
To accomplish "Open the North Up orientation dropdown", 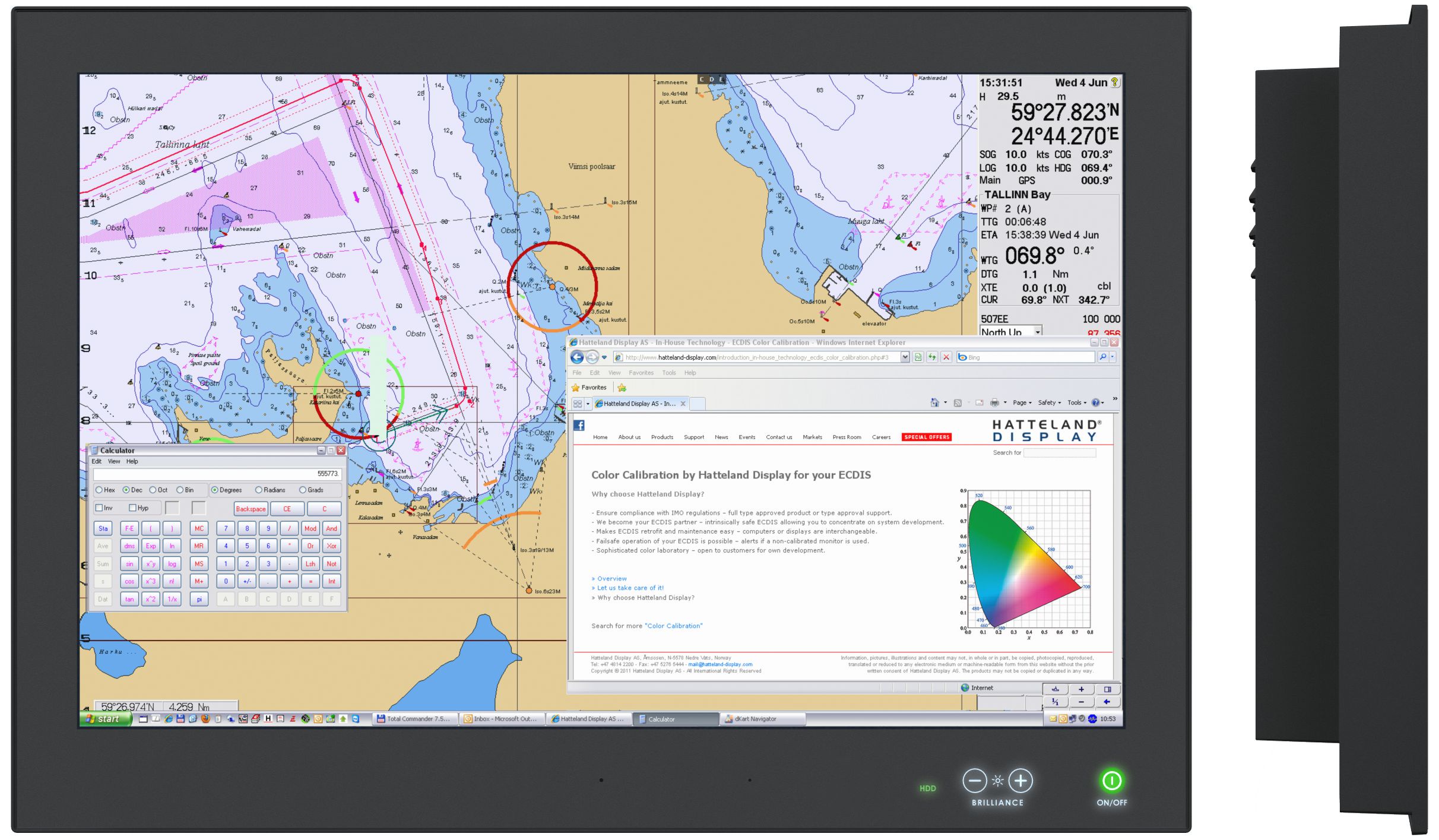I will [1037, 332].
